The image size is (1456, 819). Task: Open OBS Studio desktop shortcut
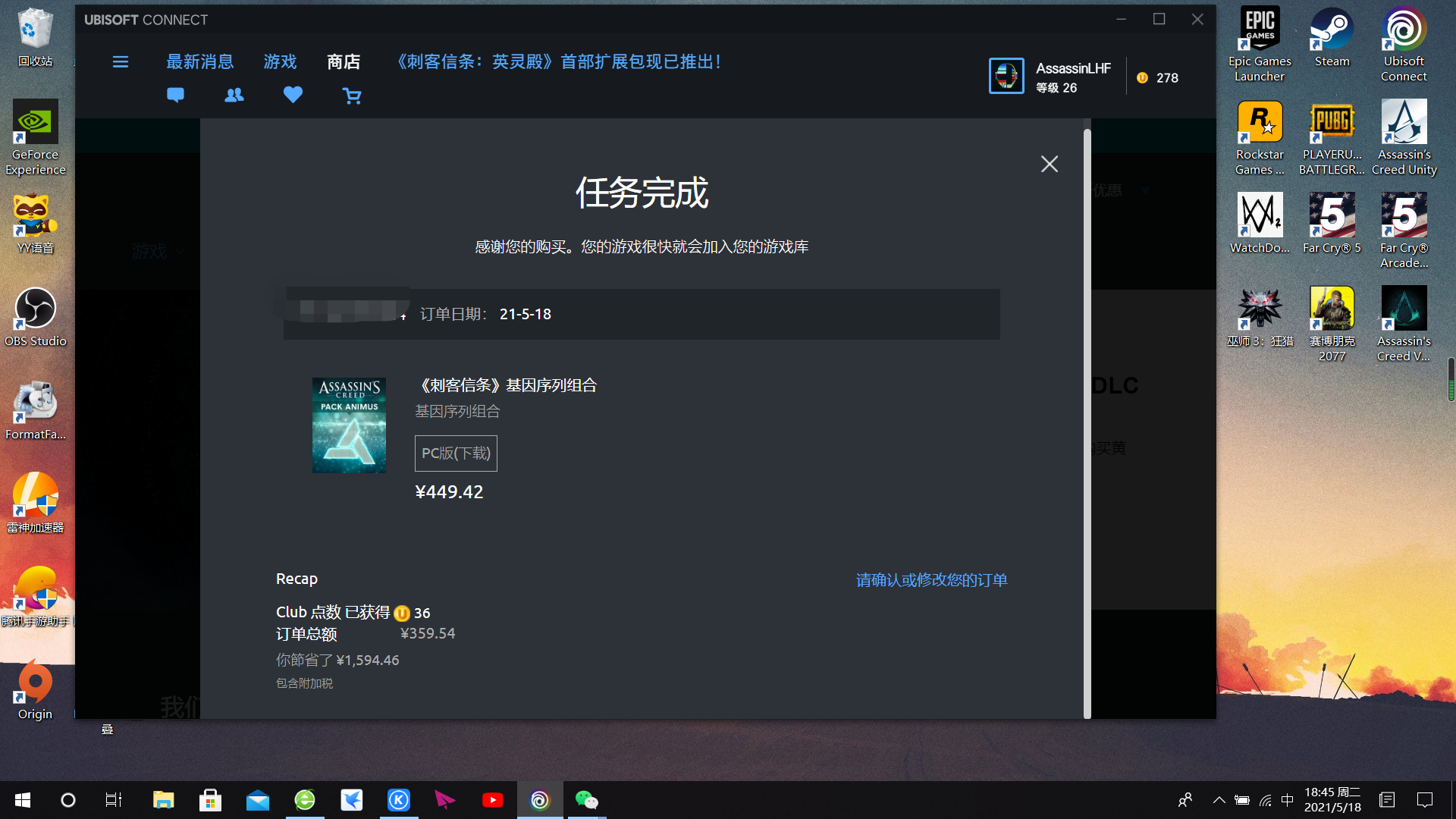click(35, 318)
